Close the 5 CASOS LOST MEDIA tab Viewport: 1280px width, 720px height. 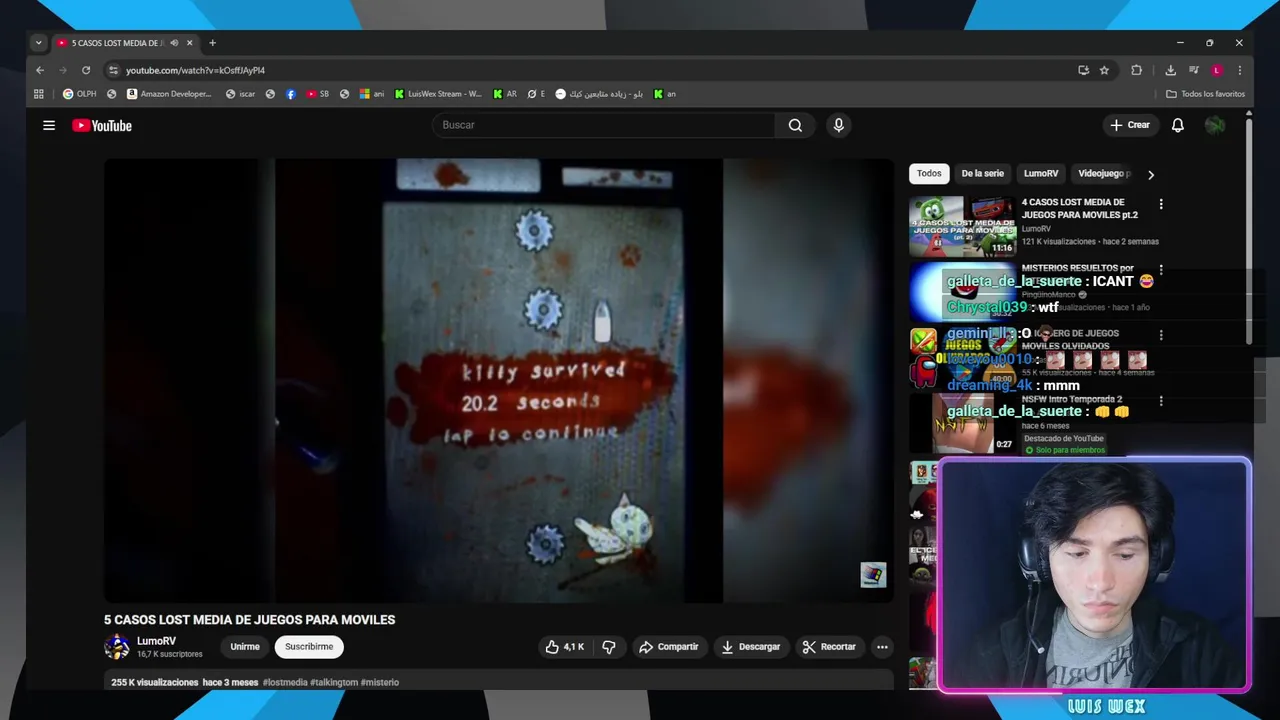pos(189,43)
